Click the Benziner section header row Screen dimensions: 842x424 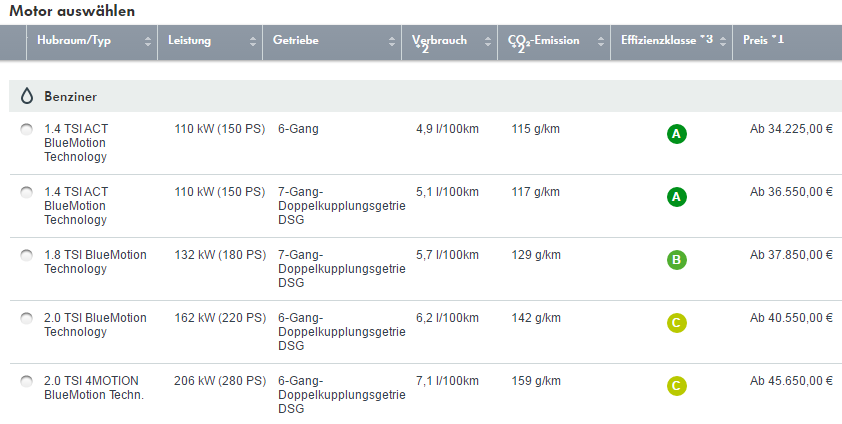pyautogui.click(x=420, y=96)
